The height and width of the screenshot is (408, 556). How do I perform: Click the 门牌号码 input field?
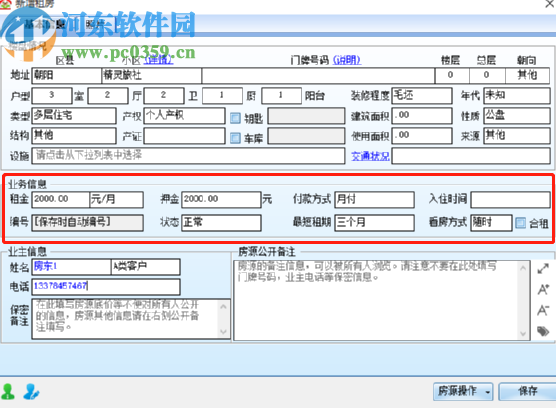(318, 76)
